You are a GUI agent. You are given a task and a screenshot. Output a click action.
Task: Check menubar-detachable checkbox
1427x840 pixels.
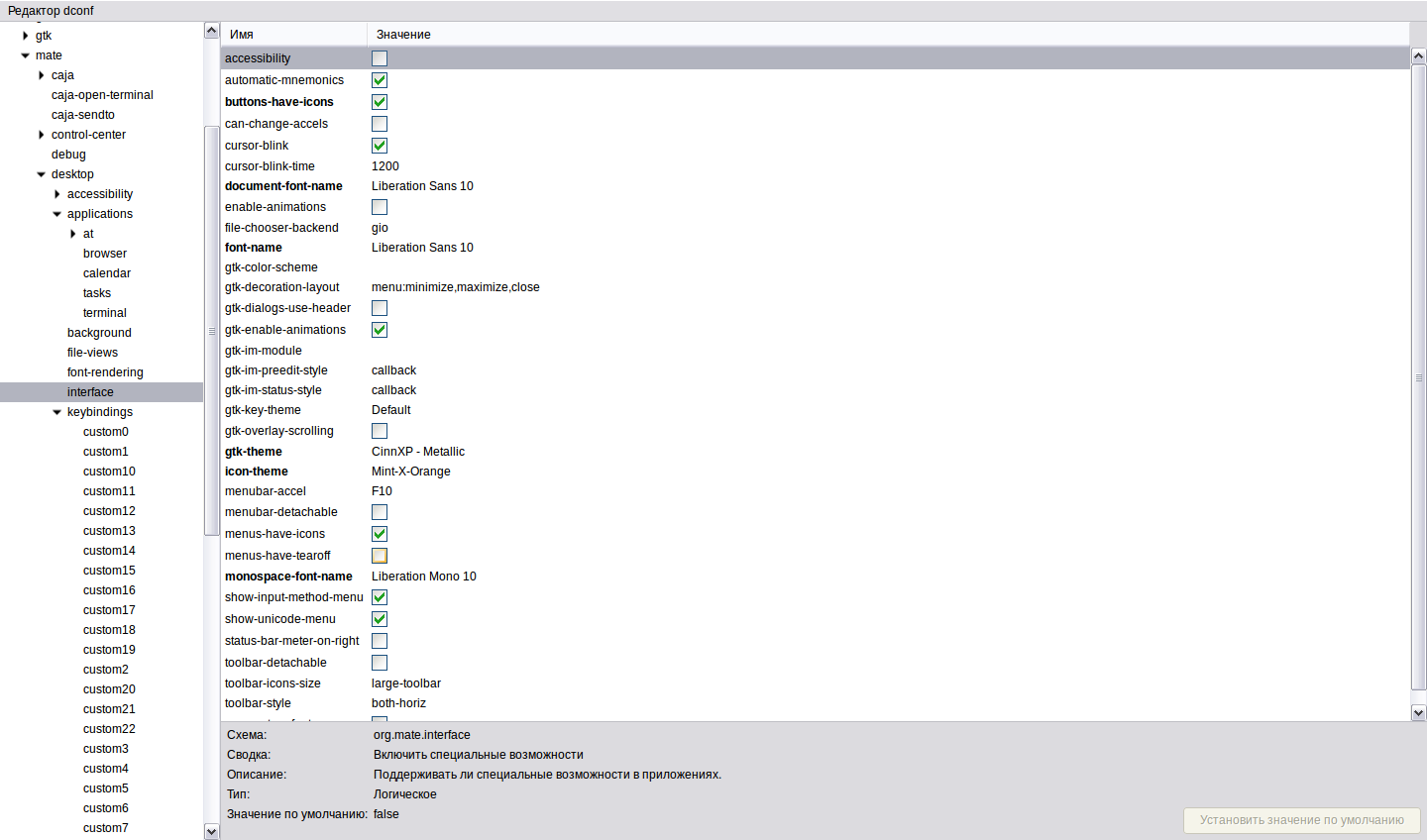pyautogui.click(x=380, y=512)
